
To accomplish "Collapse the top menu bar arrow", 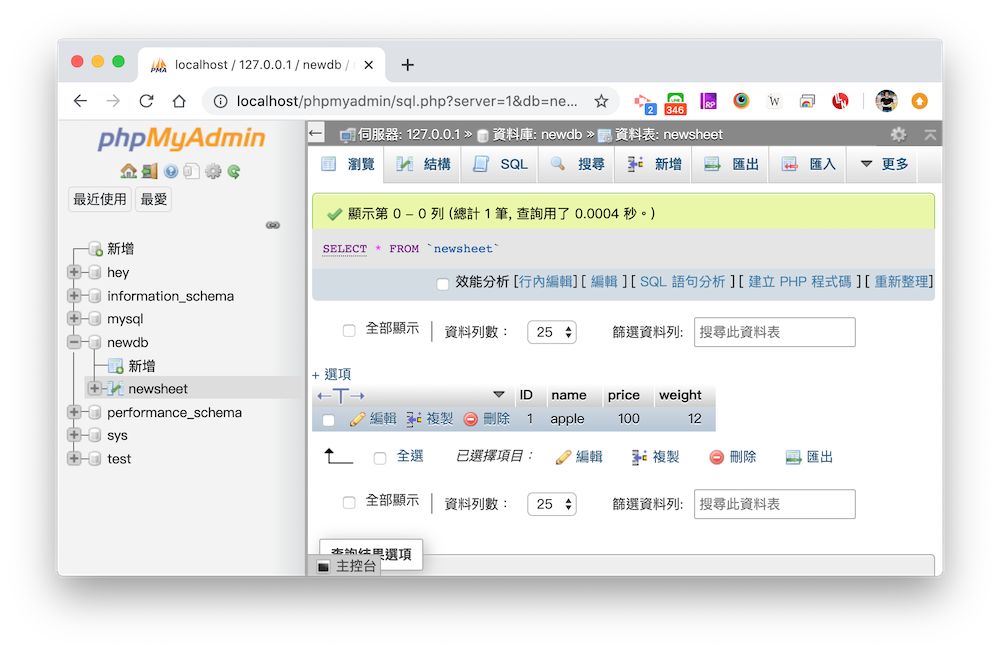I will [930, 135].
